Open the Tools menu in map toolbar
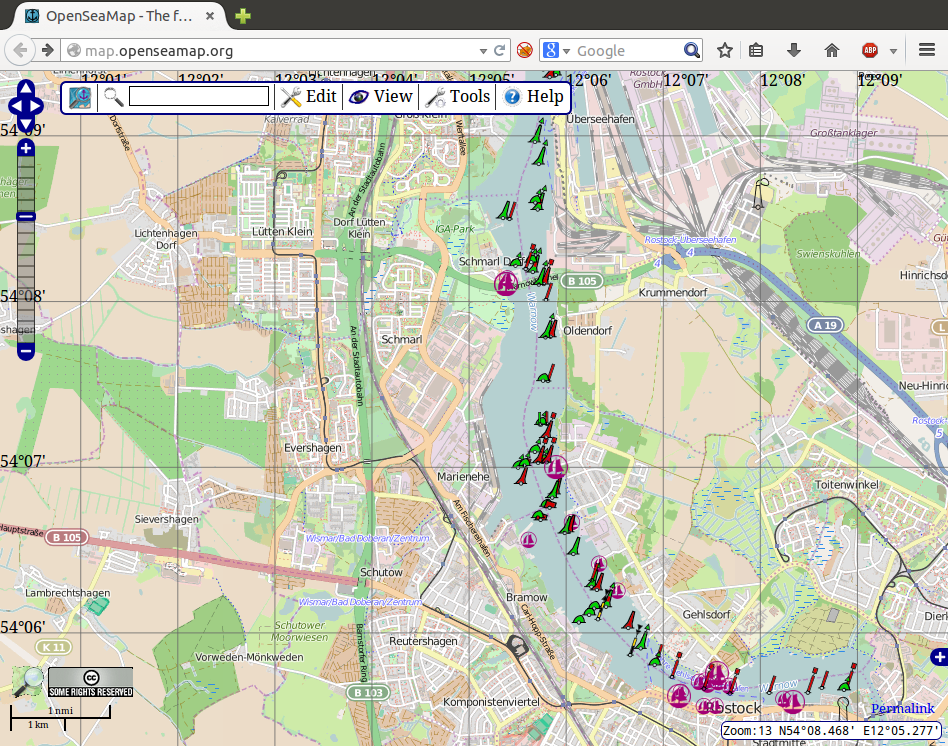The width and height of the screenshot is (948, 746). tap(458, 97)
